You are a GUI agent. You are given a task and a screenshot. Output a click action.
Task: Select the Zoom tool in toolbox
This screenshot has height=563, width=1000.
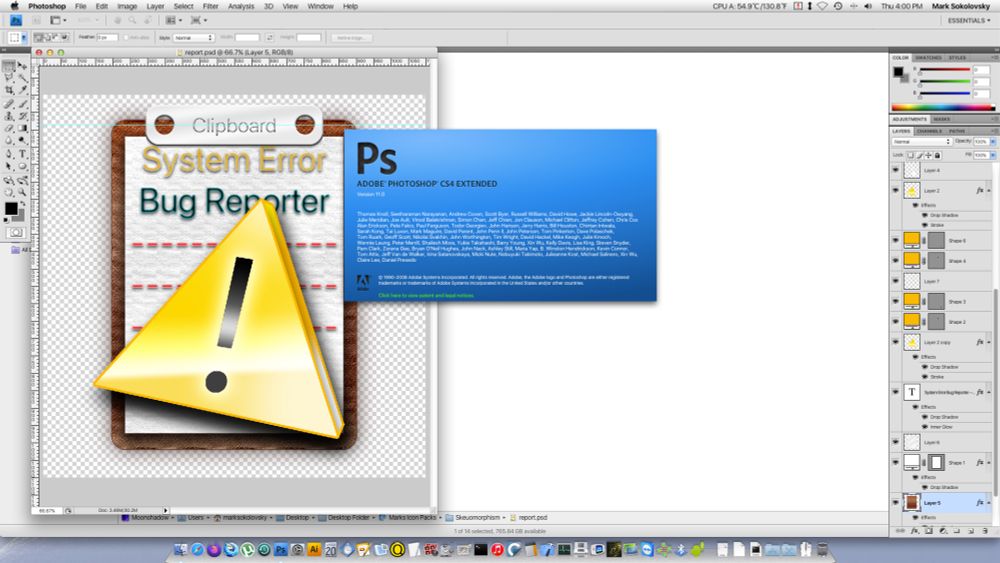click(x=22, y=191)
